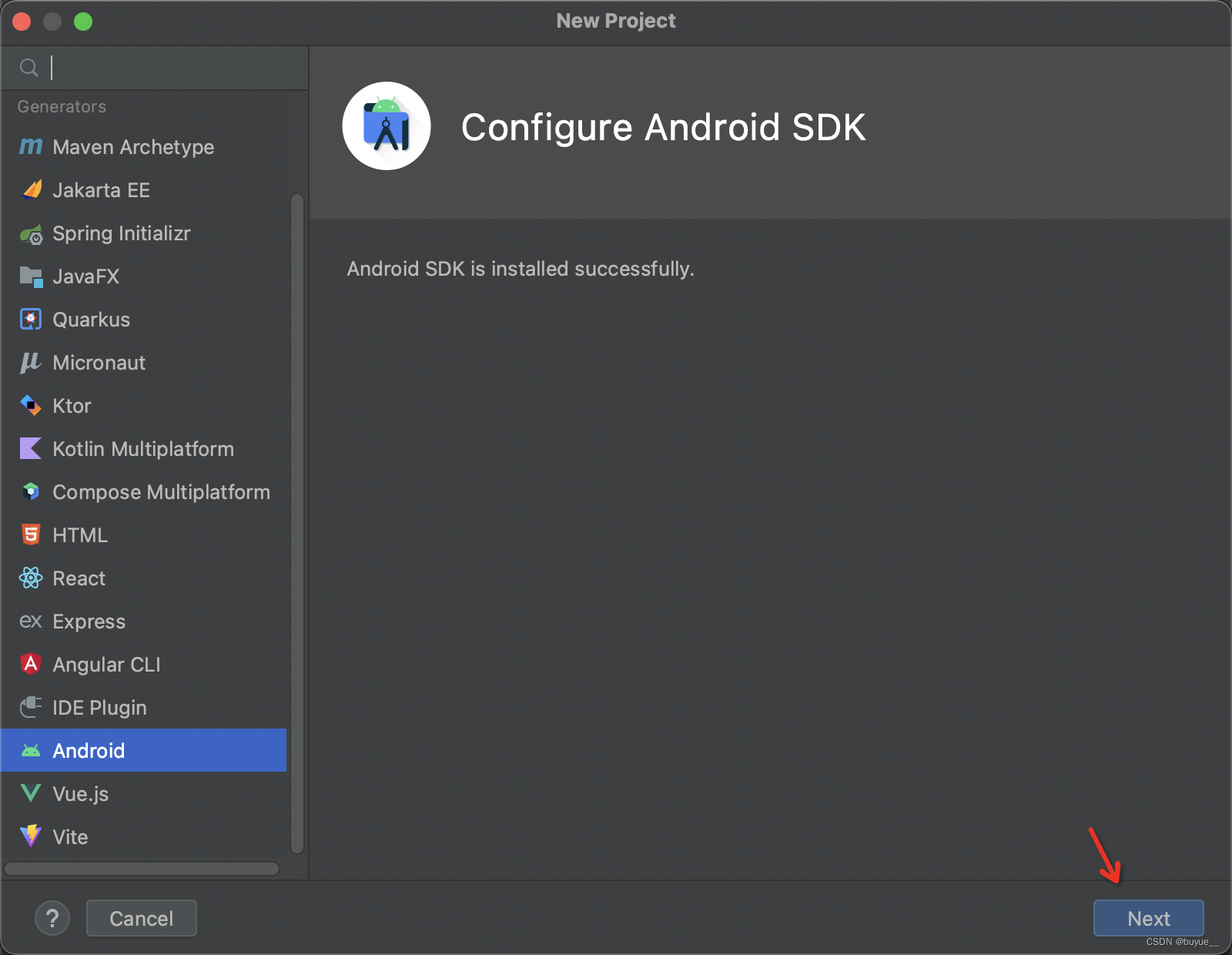The image size is (1232, 955).
Task: Click the vertical scrollbar of generator list
Action: pyautogui.click(x=297, y=524)
